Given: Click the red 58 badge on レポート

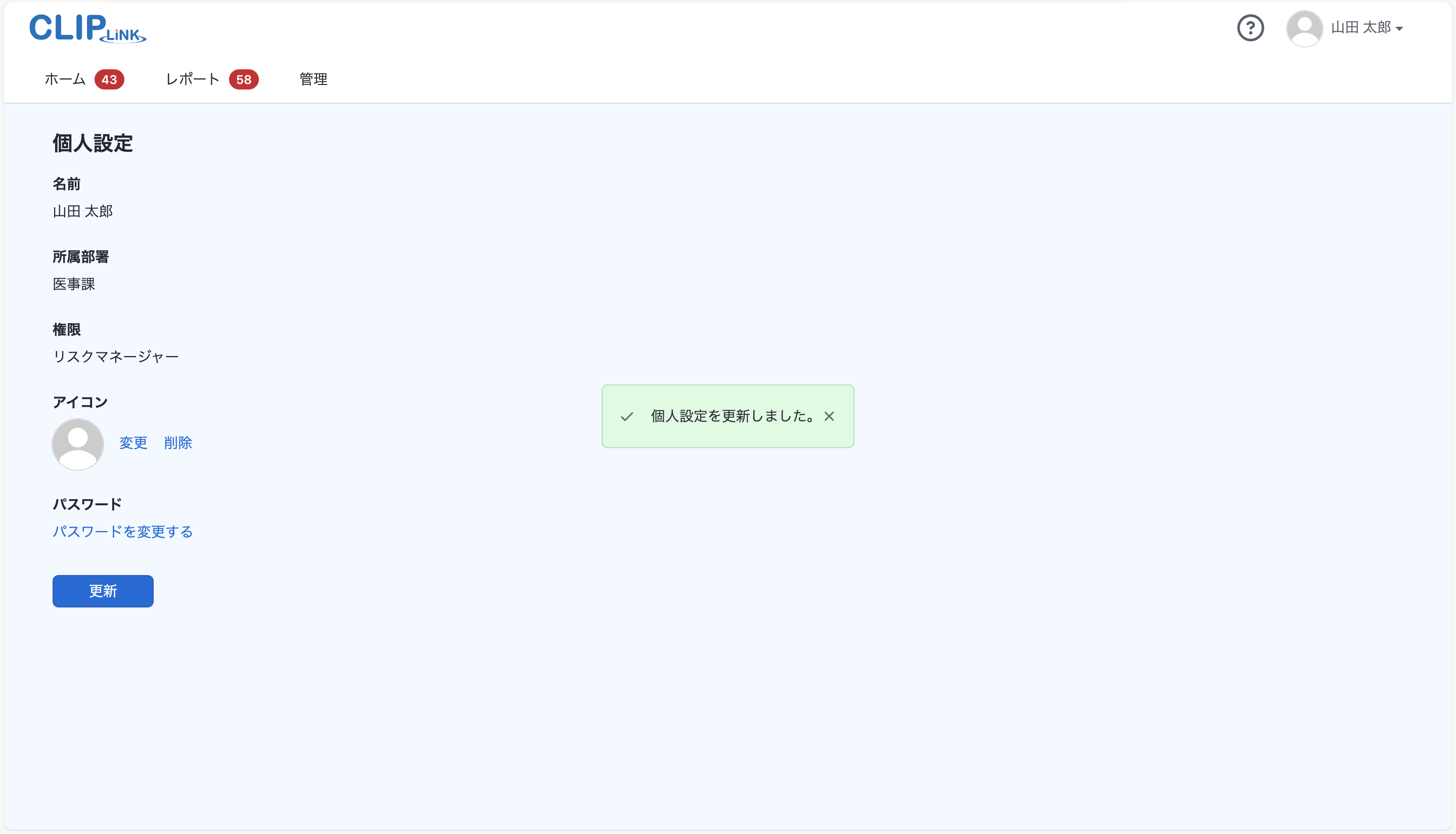Looking at the screenshot, I should (x=244, y=79).
